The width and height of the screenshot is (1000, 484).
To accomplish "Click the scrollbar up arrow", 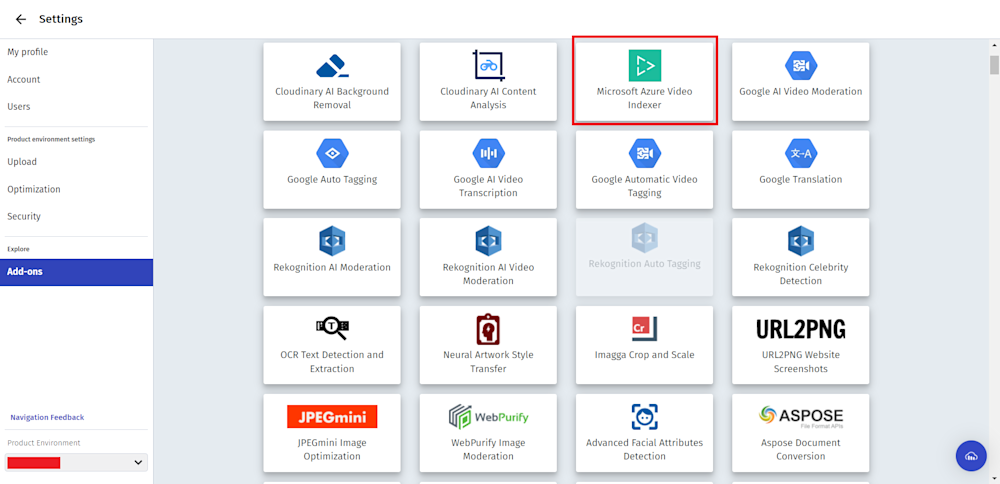I will click(994, 44).
